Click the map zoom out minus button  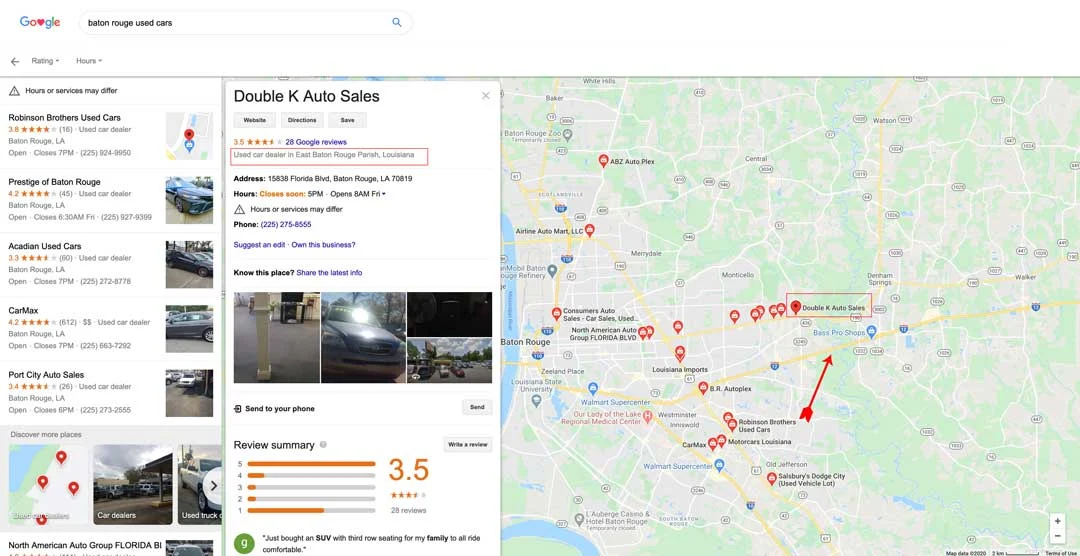(x=1057, y=536)
